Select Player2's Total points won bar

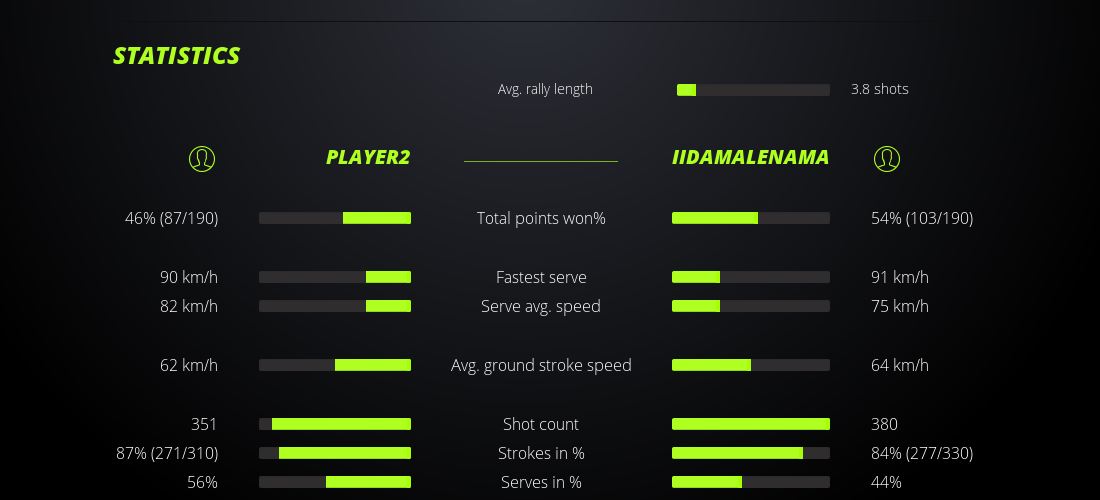tap(335, 218)
